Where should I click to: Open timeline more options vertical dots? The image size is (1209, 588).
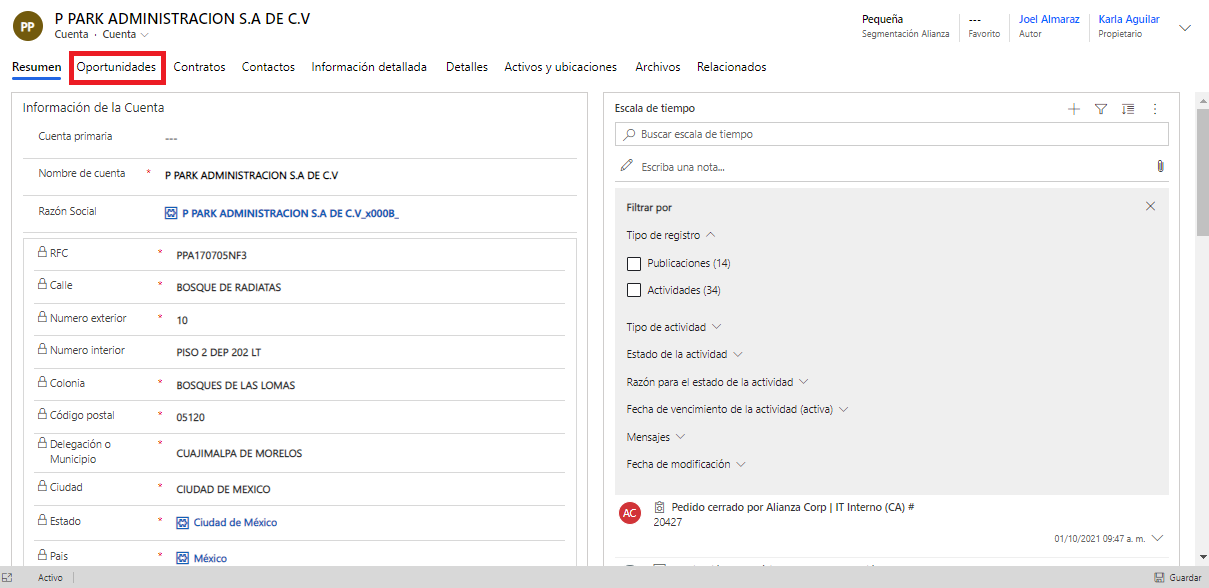click(1155, 109)
